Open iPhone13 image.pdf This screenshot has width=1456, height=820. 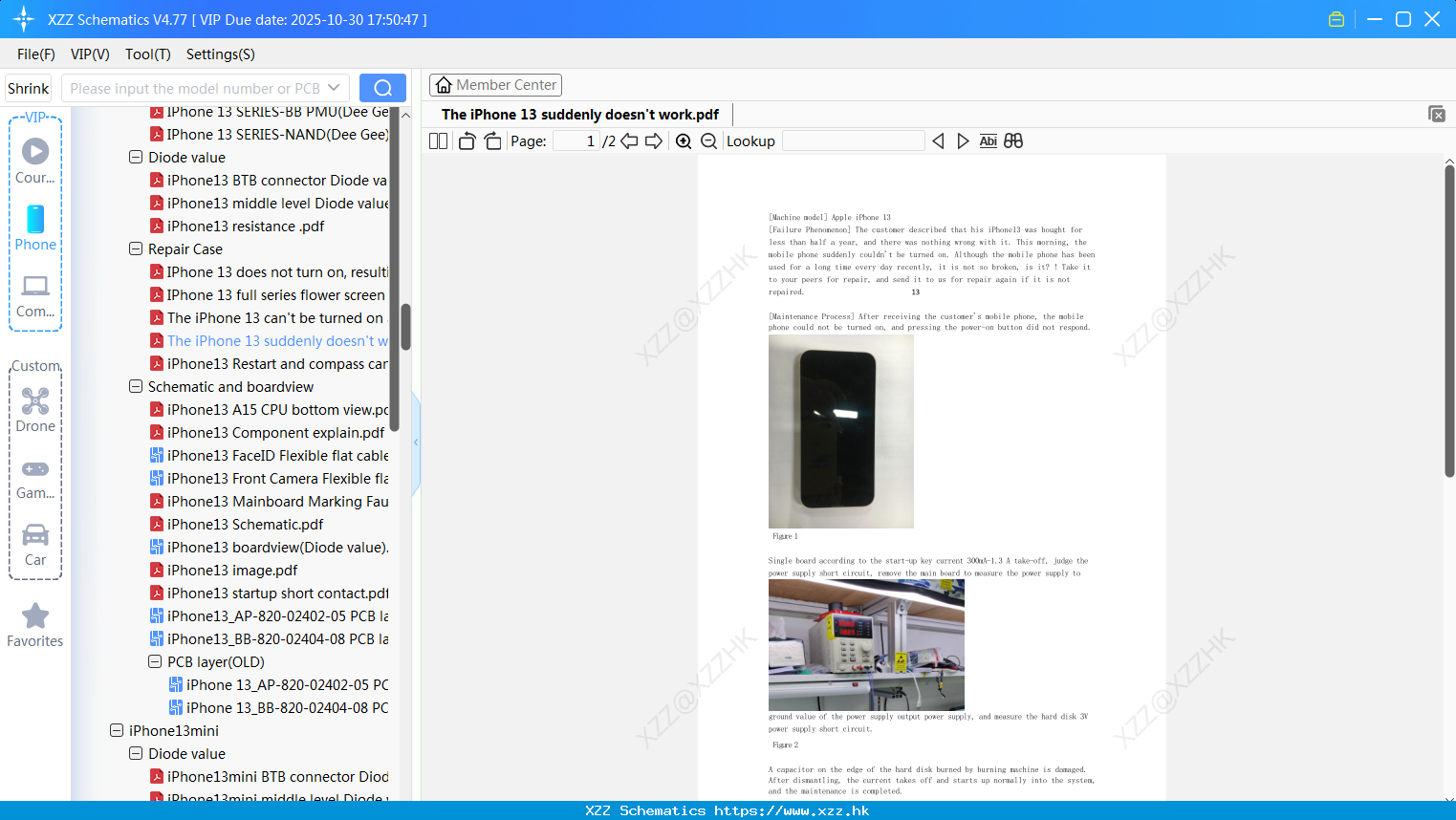coord(224,570)
